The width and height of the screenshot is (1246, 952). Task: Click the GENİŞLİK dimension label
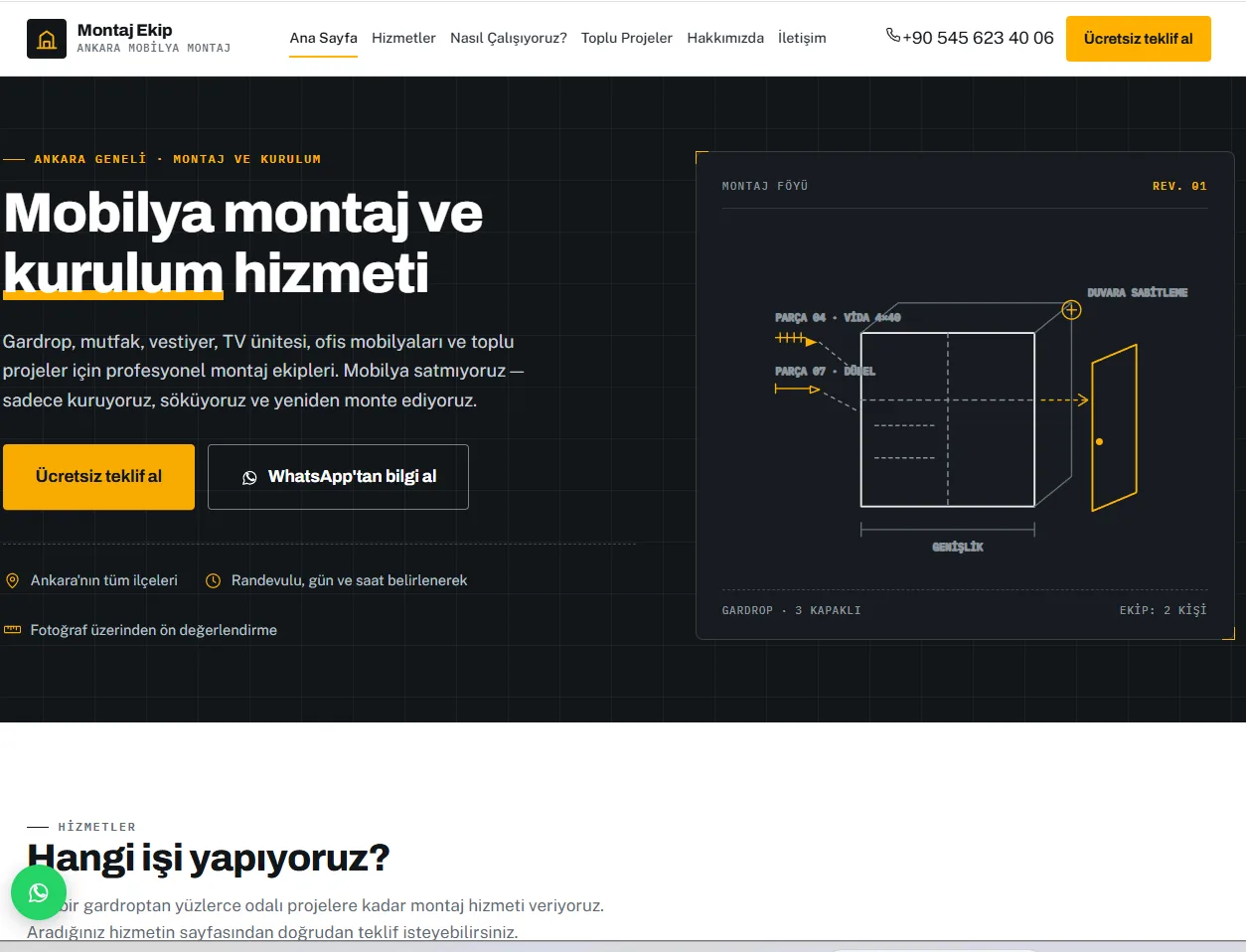(x=958, y=548)
